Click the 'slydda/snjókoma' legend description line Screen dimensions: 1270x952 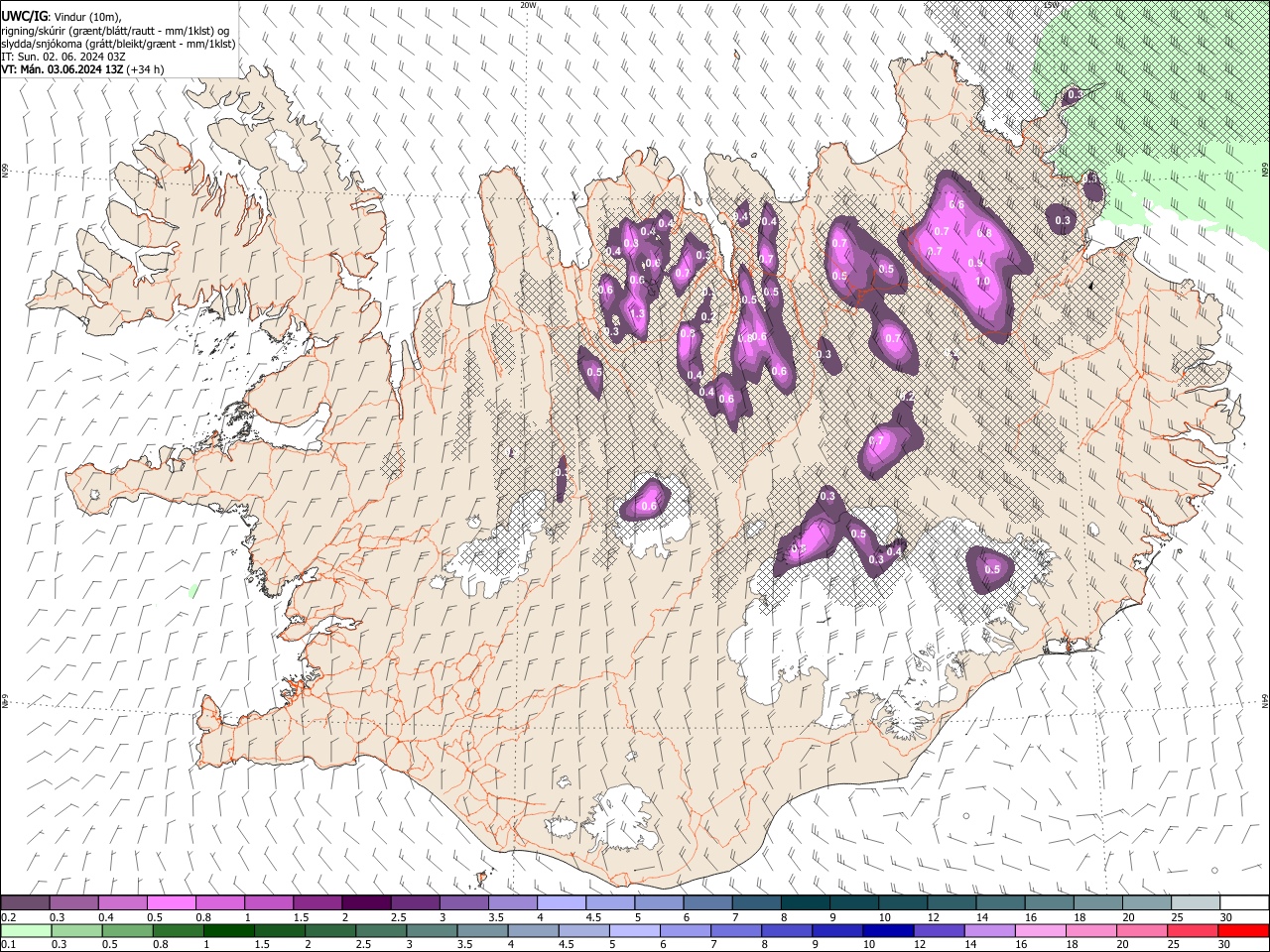[x=118, y=44]
